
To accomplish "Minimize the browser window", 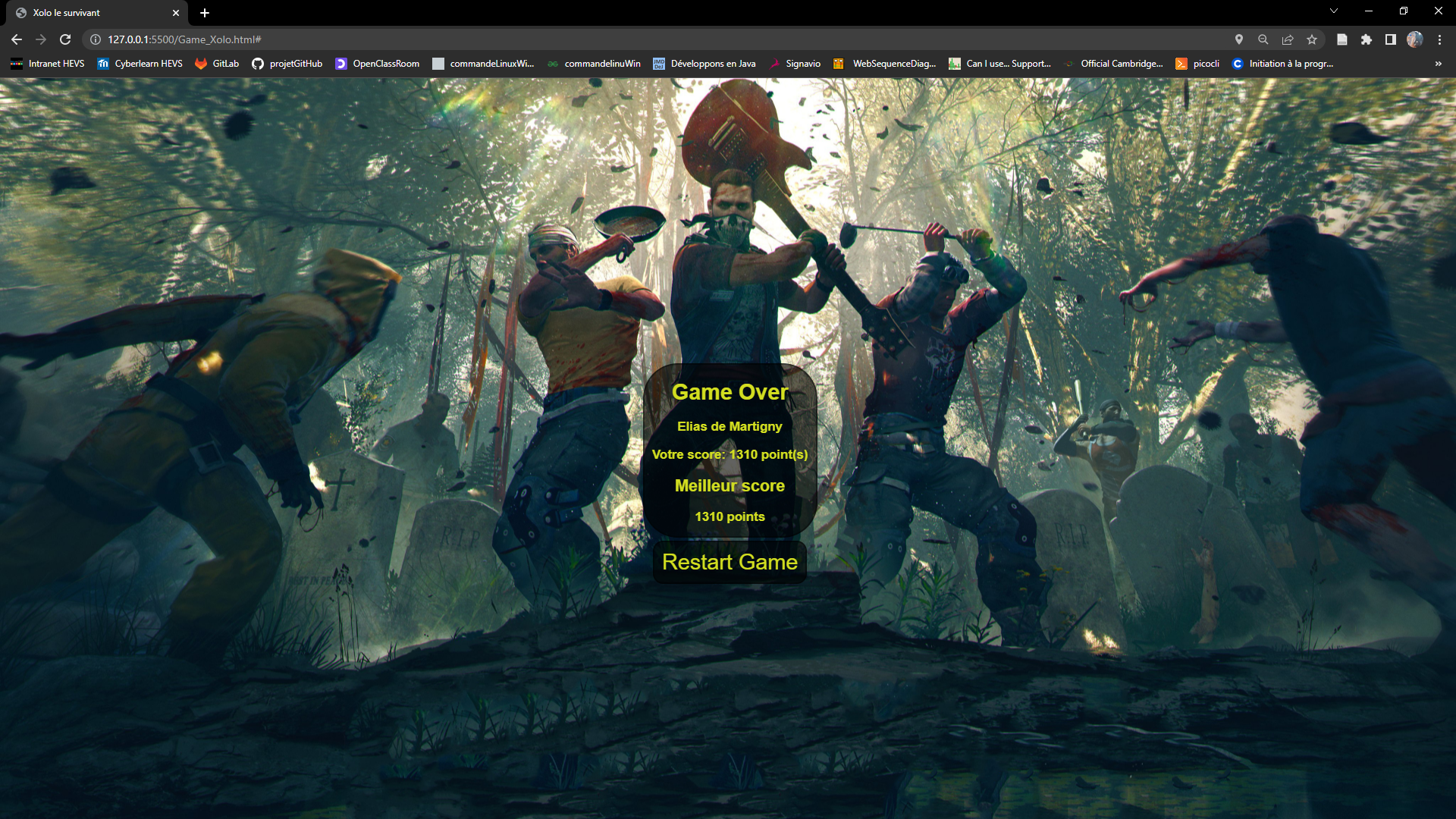I will pos(1369,11).
